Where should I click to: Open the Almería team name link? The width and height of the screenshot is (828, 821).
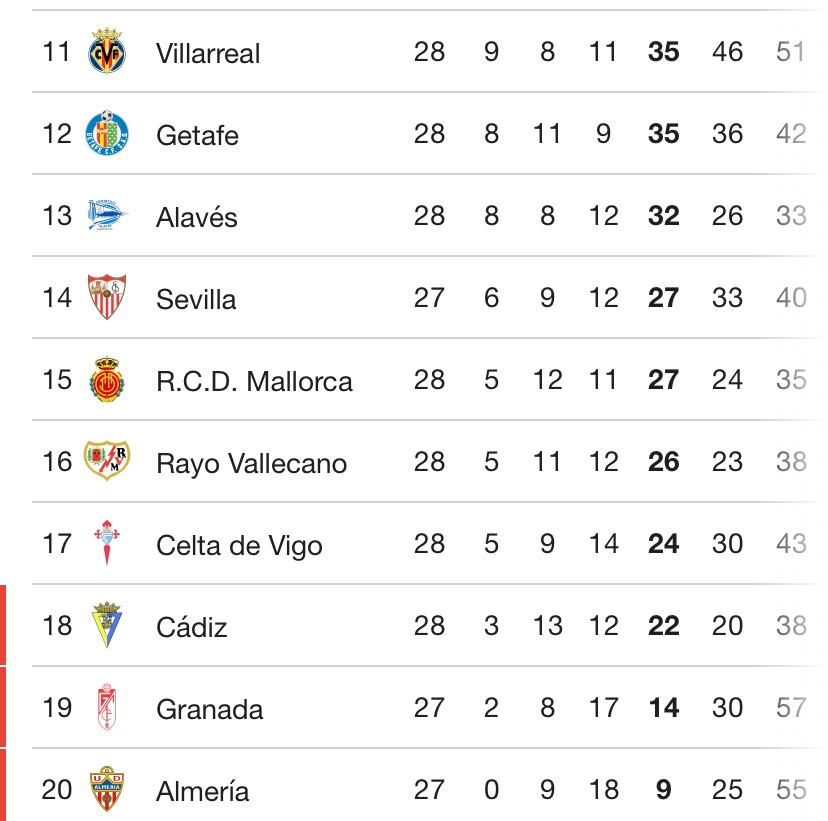click(x=202, y=791)
